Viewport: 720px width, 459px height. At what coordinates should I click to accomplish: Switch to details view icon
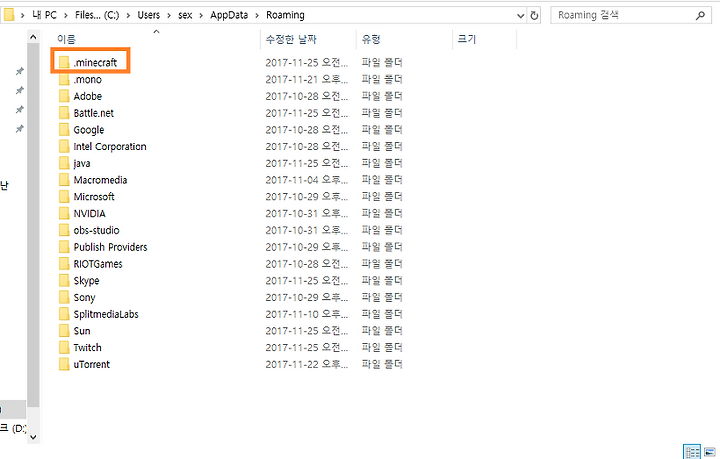pyautogui.click(x=692, y=452)
